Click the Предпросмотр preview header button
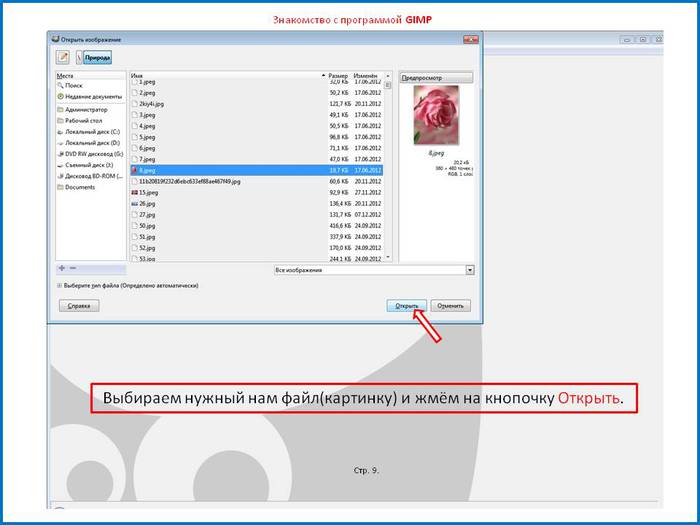 [x=436, y=78]
